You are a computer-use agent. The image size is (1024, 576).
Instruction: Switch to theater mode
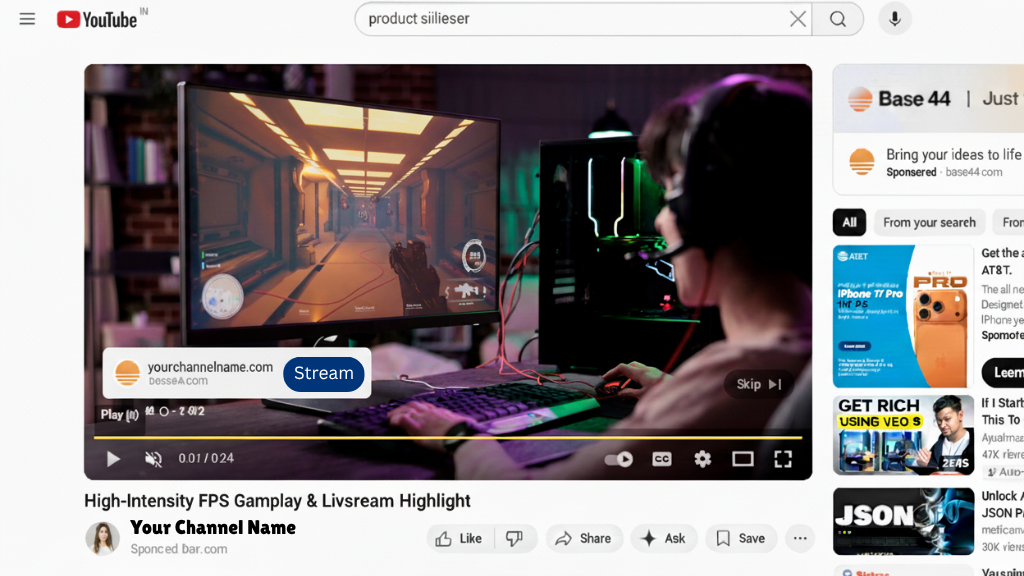pos(742,459)
